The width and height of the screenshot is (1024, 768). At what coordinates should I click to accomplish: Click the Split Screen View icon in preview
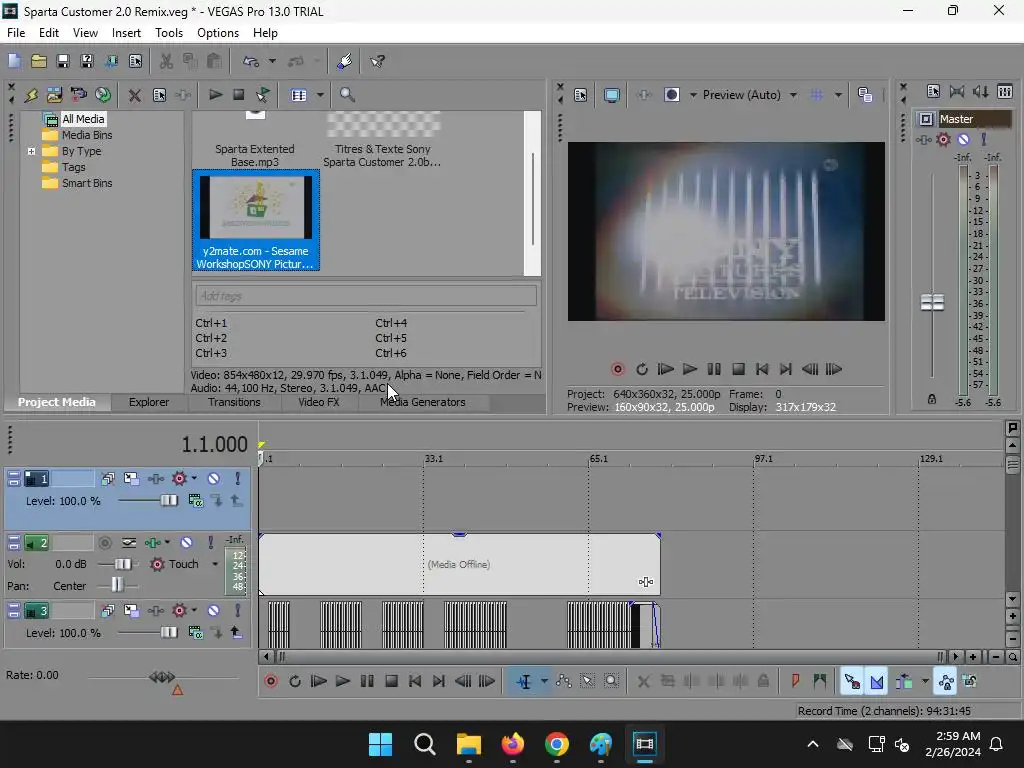671,95
